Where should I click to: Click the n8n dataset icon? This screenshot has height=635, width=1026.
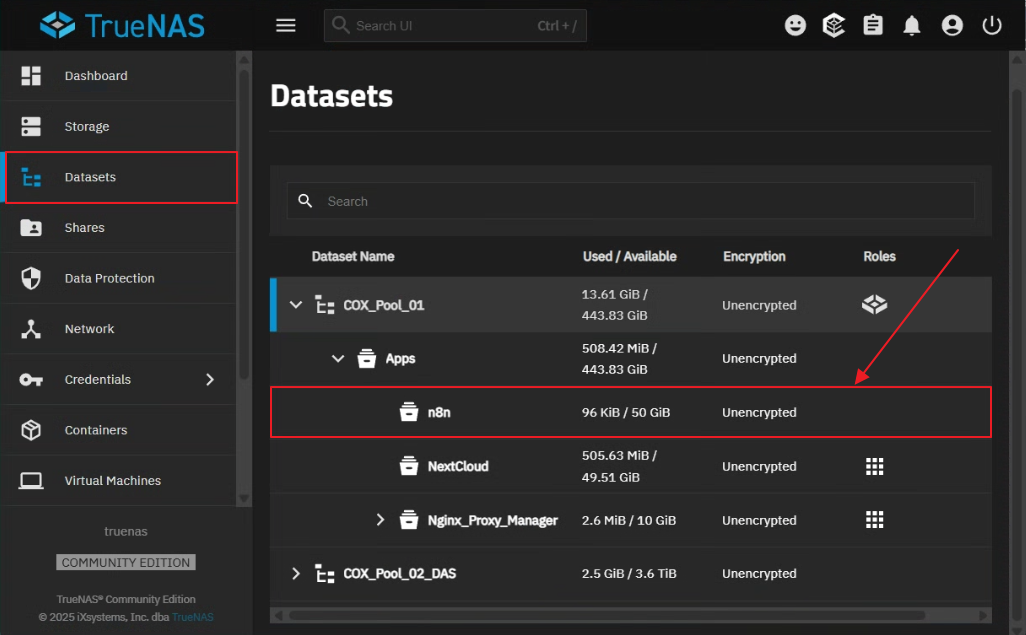point(409,412)
